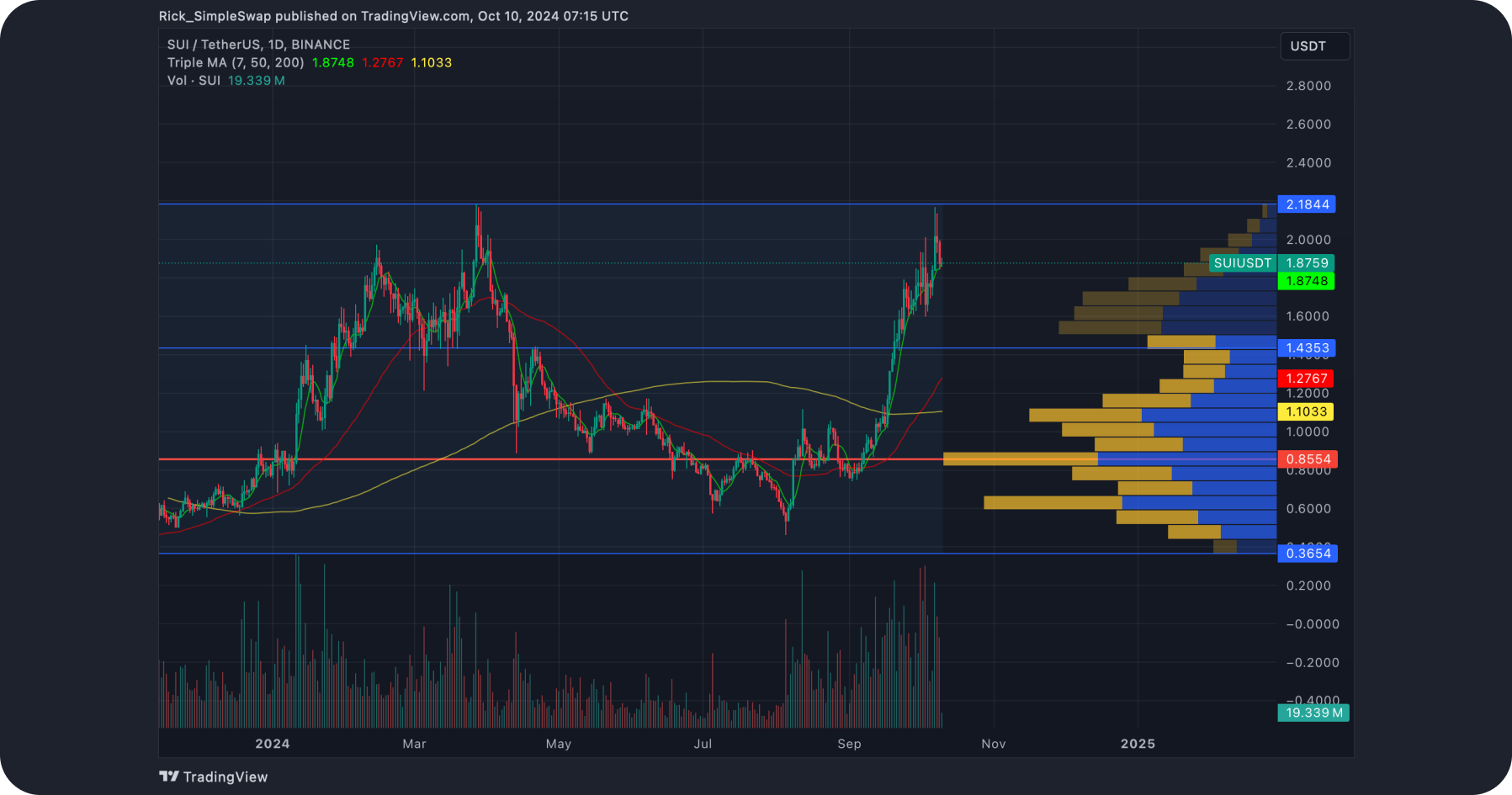
Task: Click the 19.339 M volume label
Action: 1313,713
